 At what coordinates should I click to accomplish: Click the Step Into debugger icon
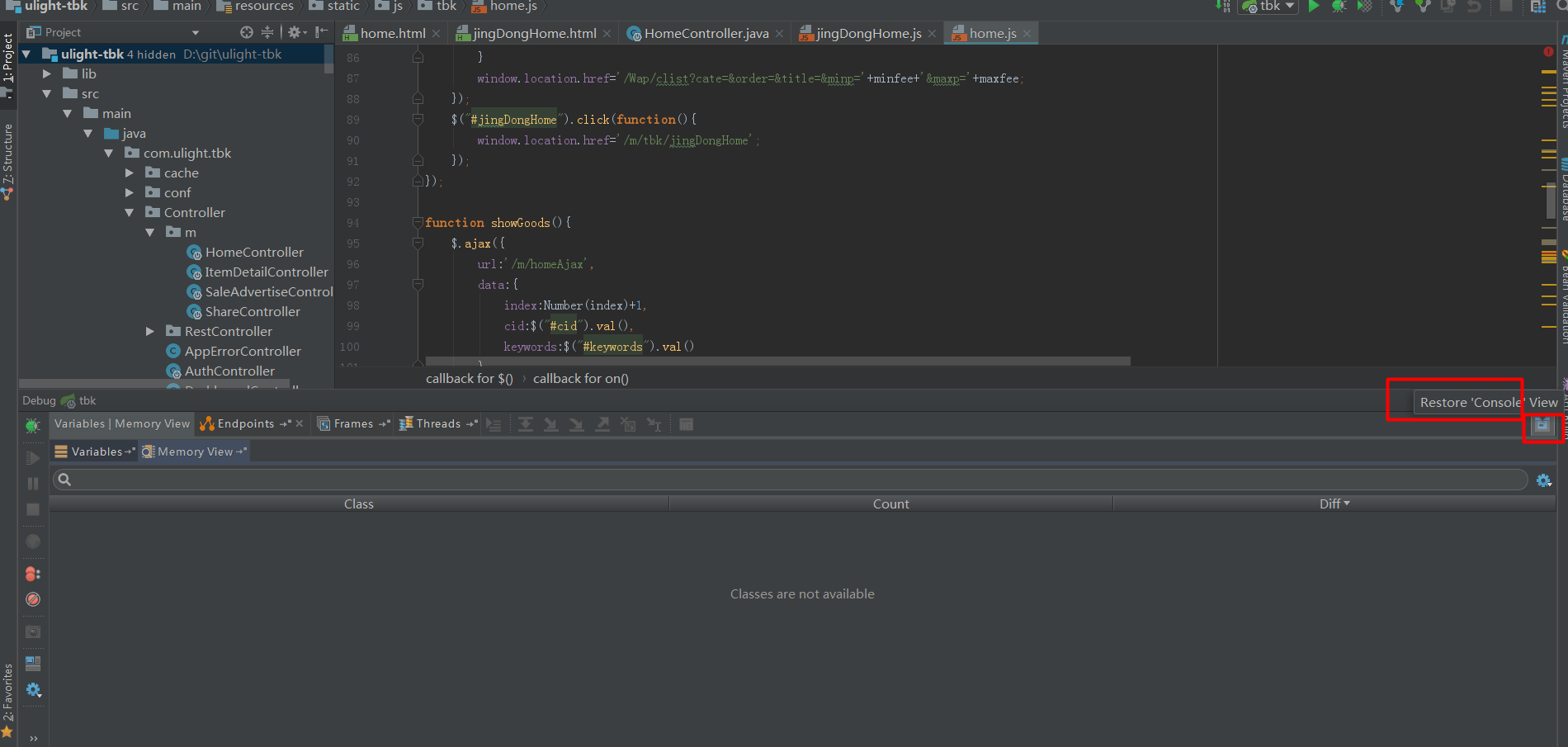550,423
